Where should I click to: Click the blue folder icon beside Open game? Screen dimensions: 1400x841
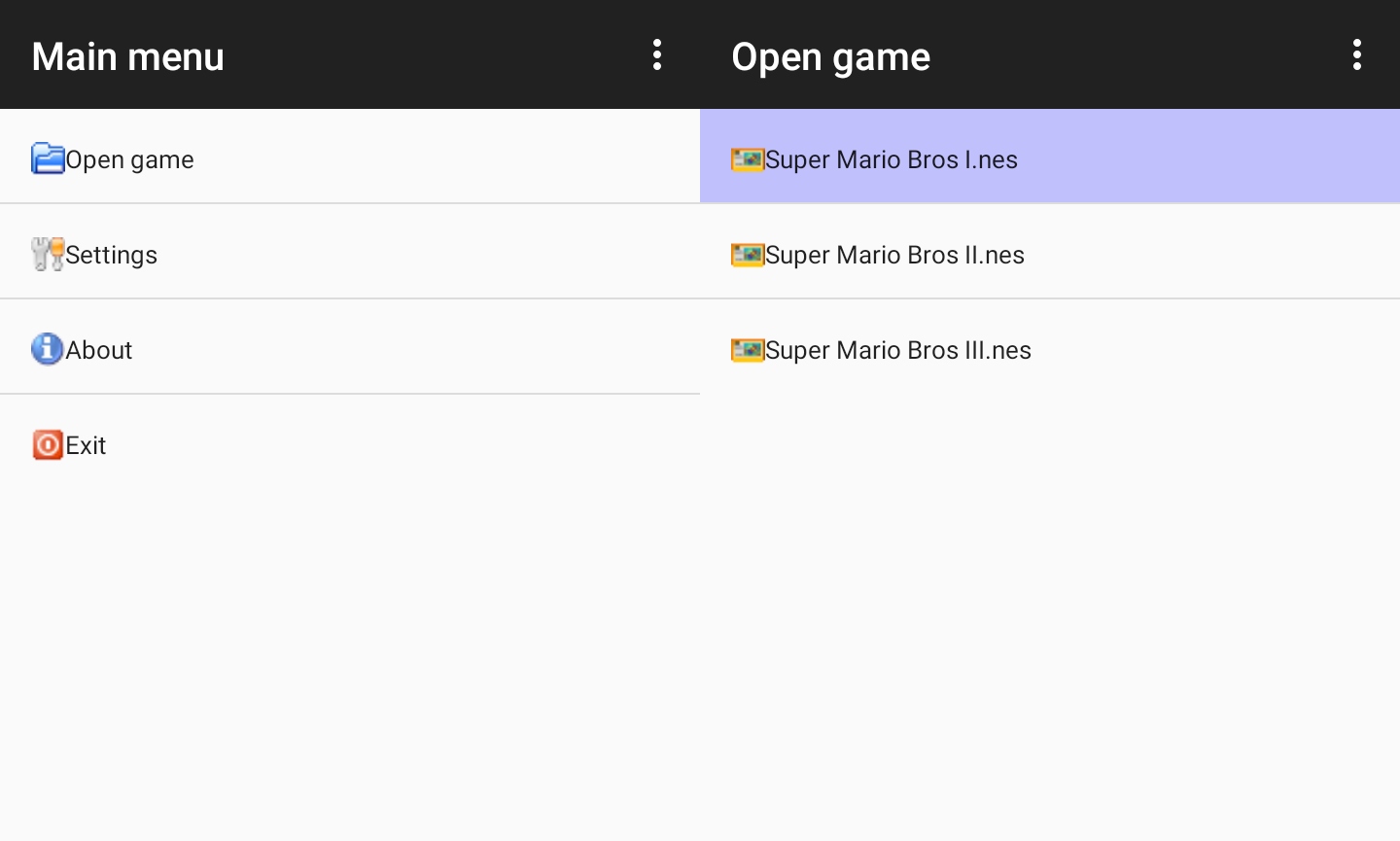click(x=48, y=158)
